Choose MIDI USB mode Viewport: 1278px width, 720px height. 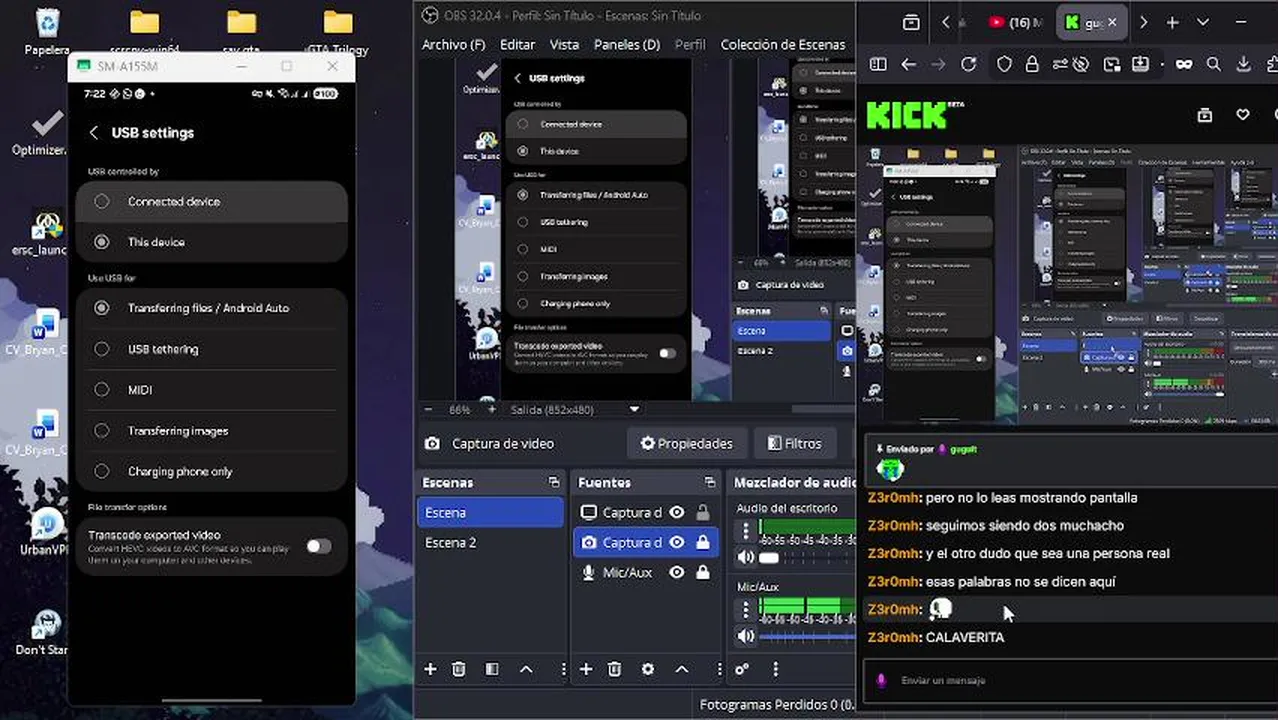[211, 390]
